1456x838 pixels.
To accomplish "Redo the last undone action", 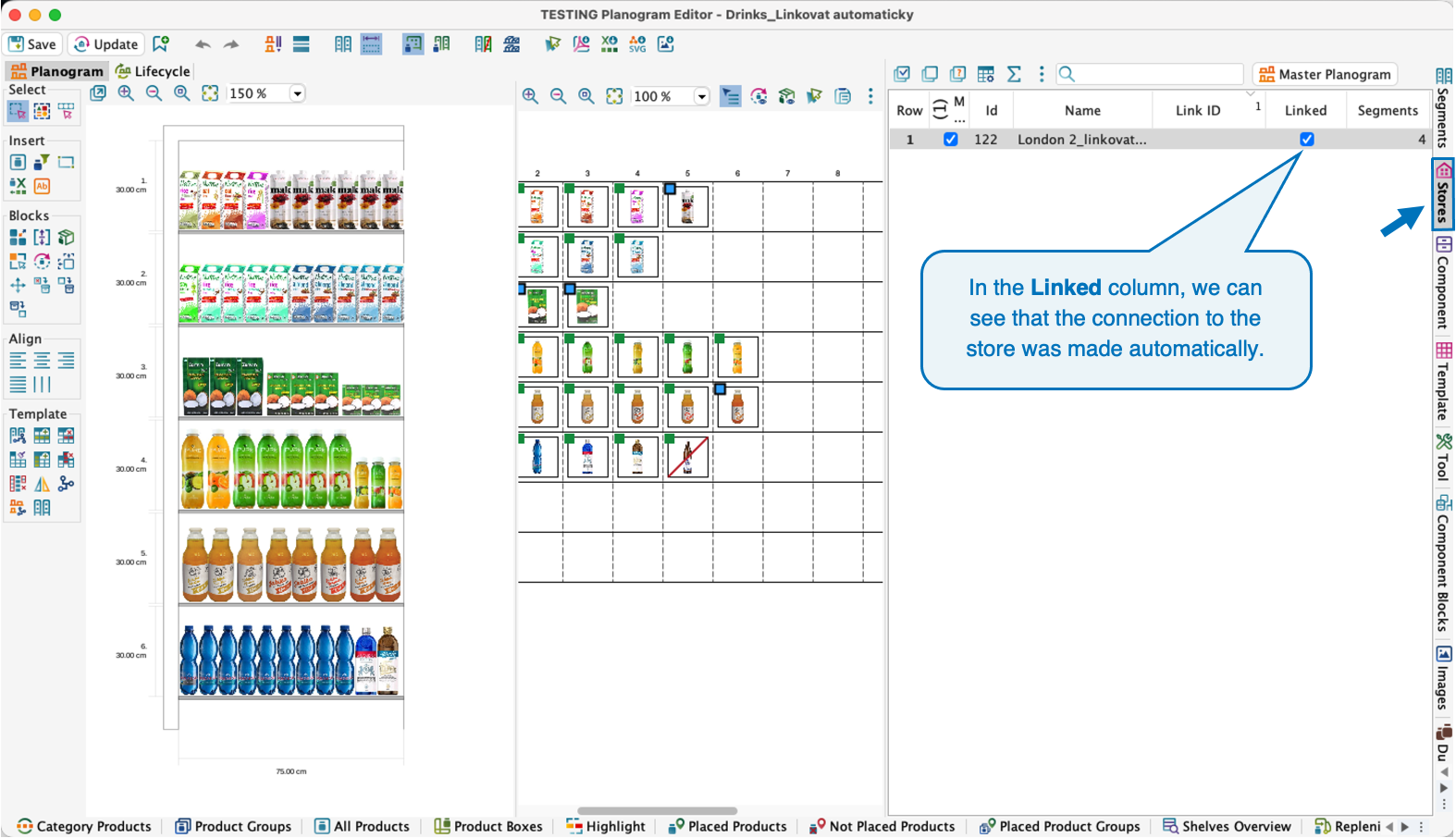I will click(231, 44).
